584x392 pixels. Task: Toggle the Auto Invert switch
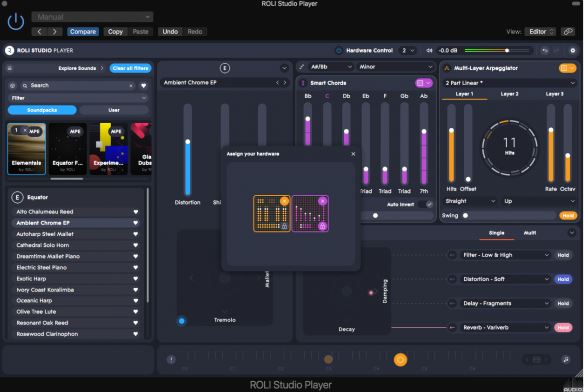point(426,204)
